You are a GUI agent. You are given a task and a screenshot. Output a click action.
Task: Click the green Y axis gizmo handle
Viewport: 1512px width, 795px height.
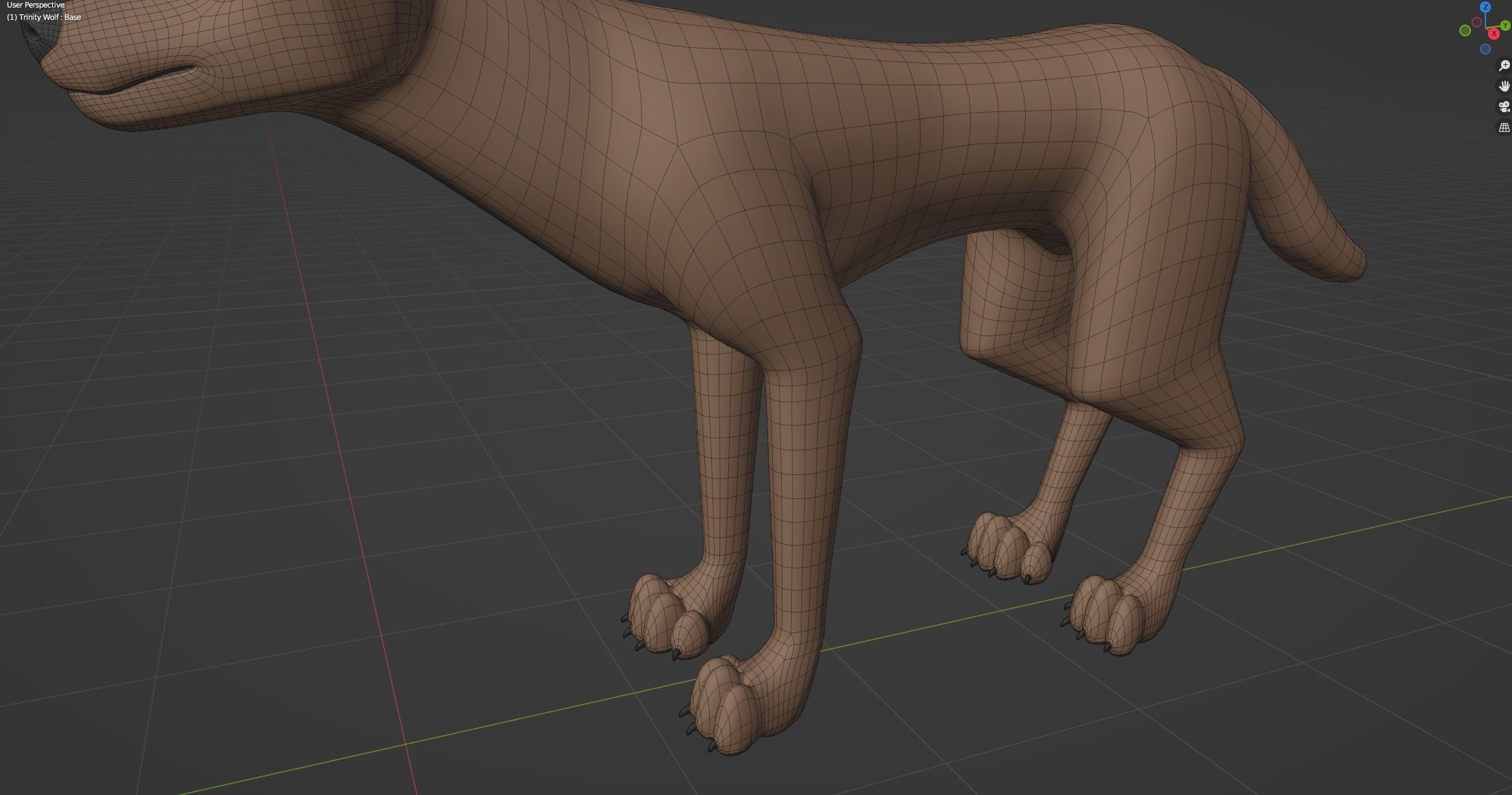[x=1505, y=25]
